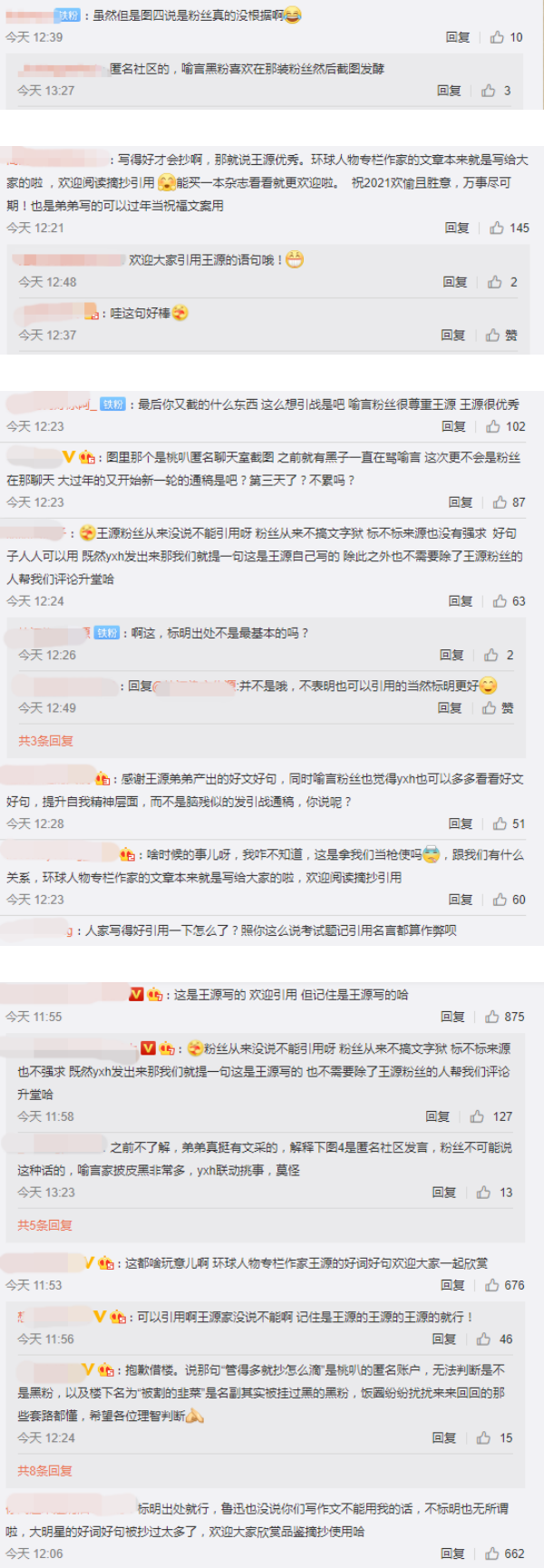Like the 今天 12:37 reply marked 赞
The width and height of the screenshot is (544, 1568).
coord(492,336)
